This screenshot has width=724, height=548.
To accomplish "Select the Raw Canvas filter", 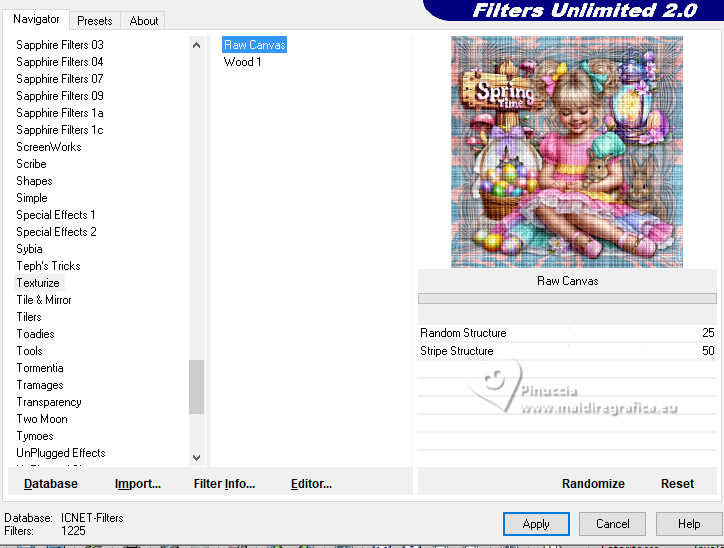I will pyautogui.click(x=254, y=45).
